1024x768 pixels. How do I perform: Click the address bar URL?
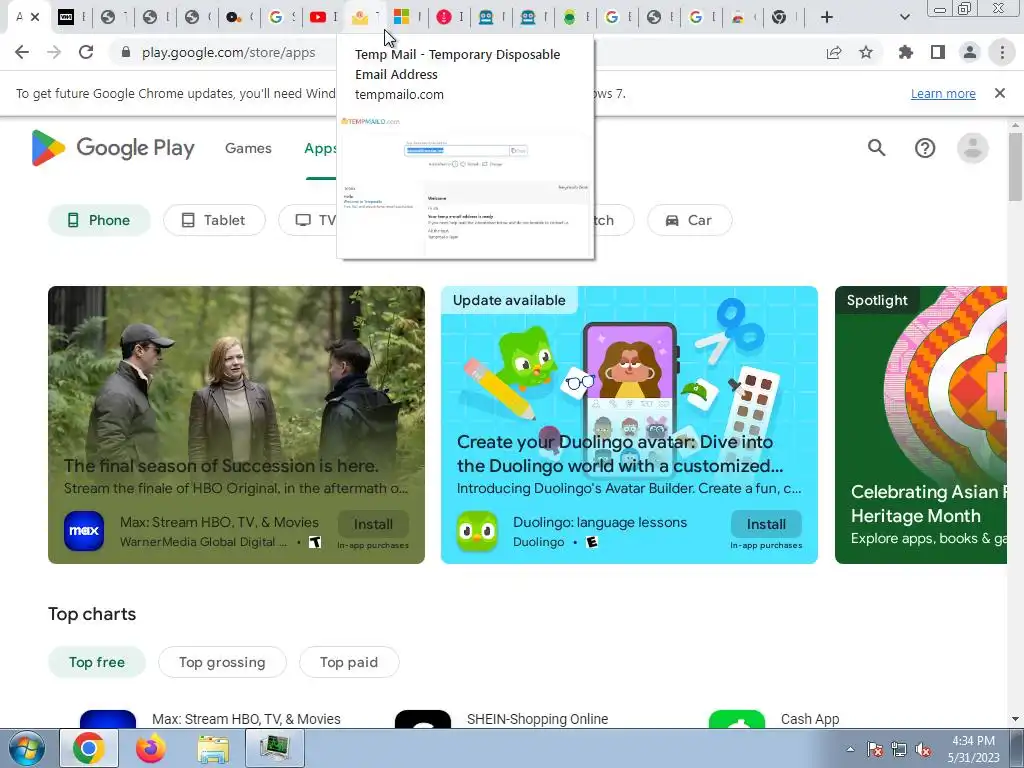tap(229, 52)
